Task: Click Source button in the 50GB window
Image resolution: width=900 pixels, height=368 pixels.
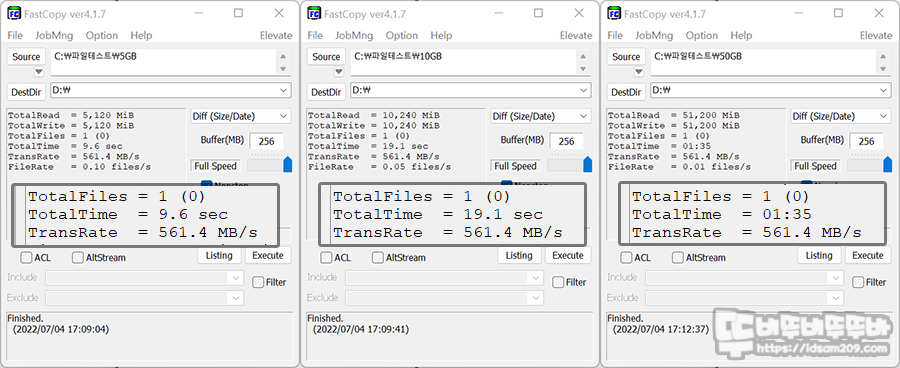Action: tap(626, 57)
